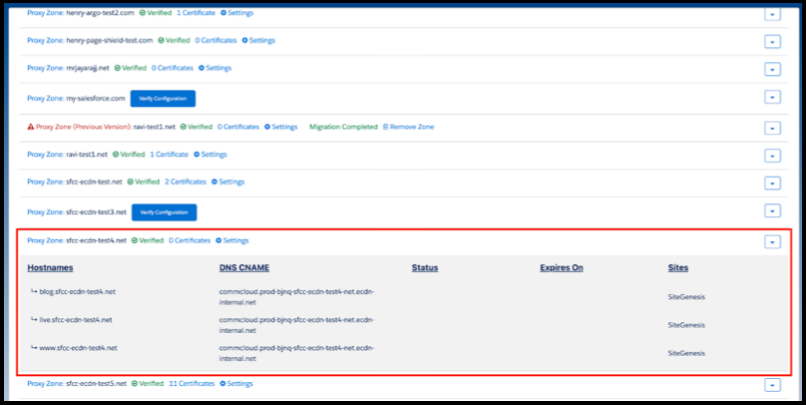Click SiteGenesis in the live hostname row
This screenshot has width=807, height=405.
coord(686,325)
